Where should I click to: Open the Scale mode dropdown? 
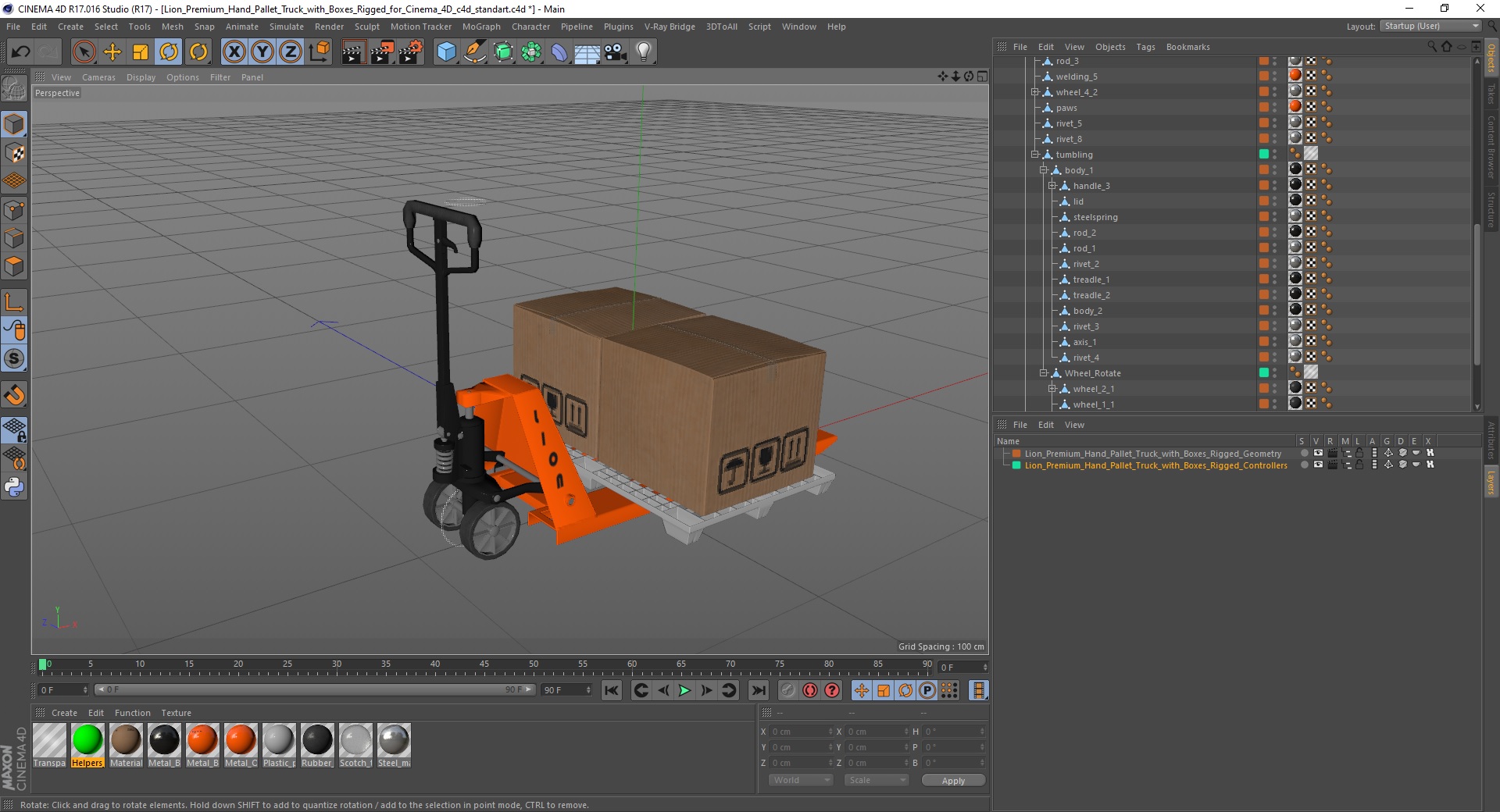[x=877, y=780]
